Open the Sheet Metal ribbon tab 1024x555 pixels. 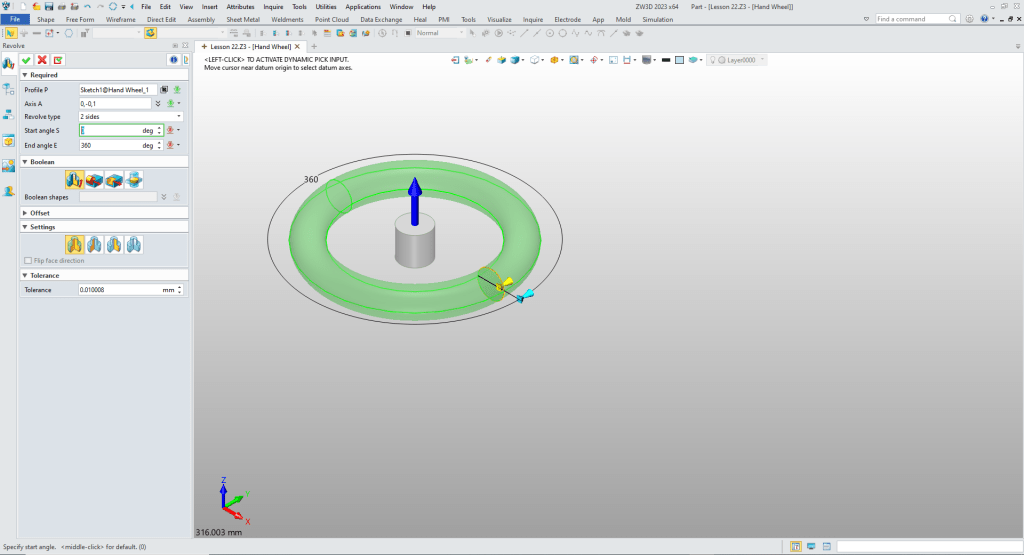(x=243, y=19)
